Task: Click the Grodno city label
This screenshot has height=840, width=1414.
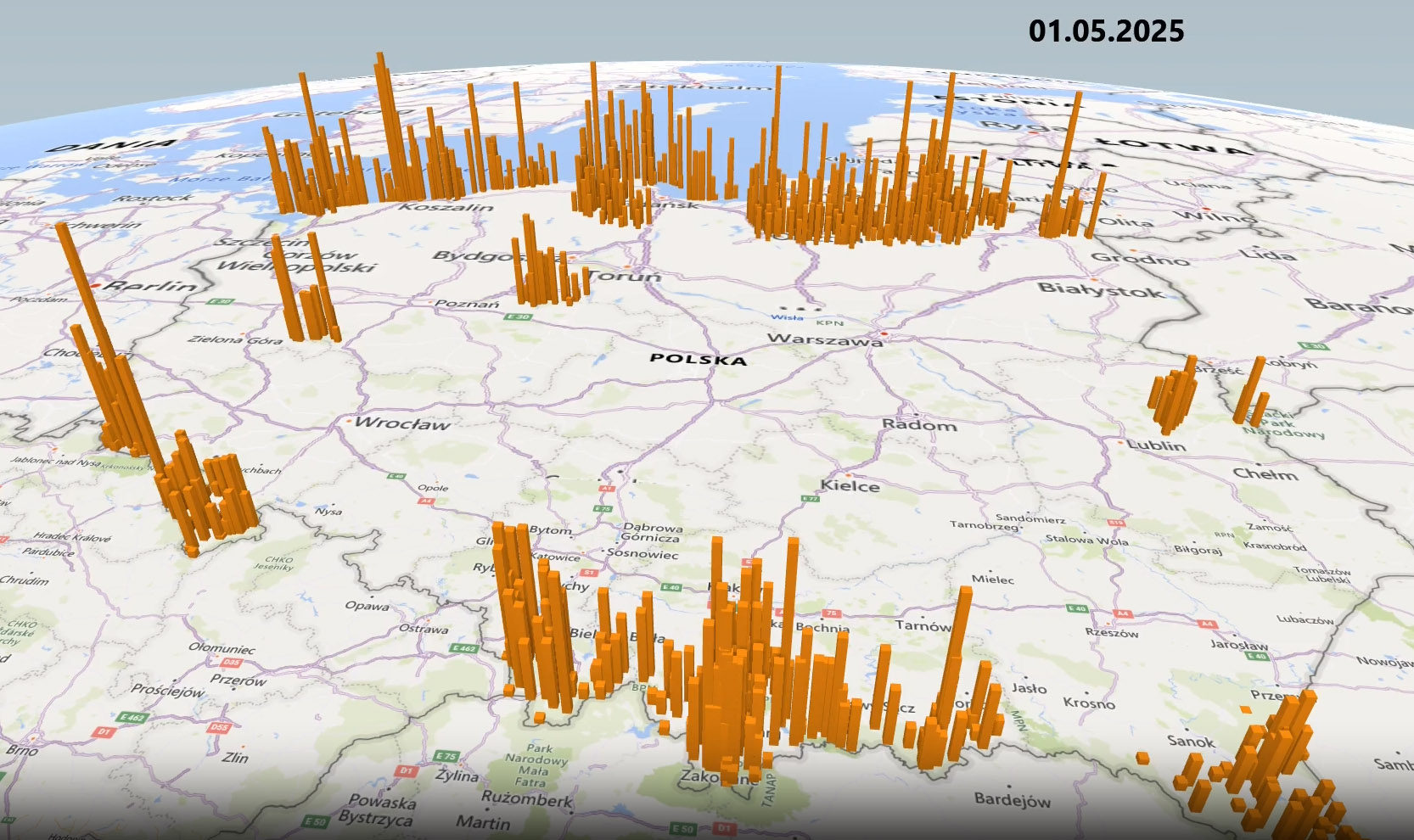Action: pyautogui.click(x=1140, y=258)
